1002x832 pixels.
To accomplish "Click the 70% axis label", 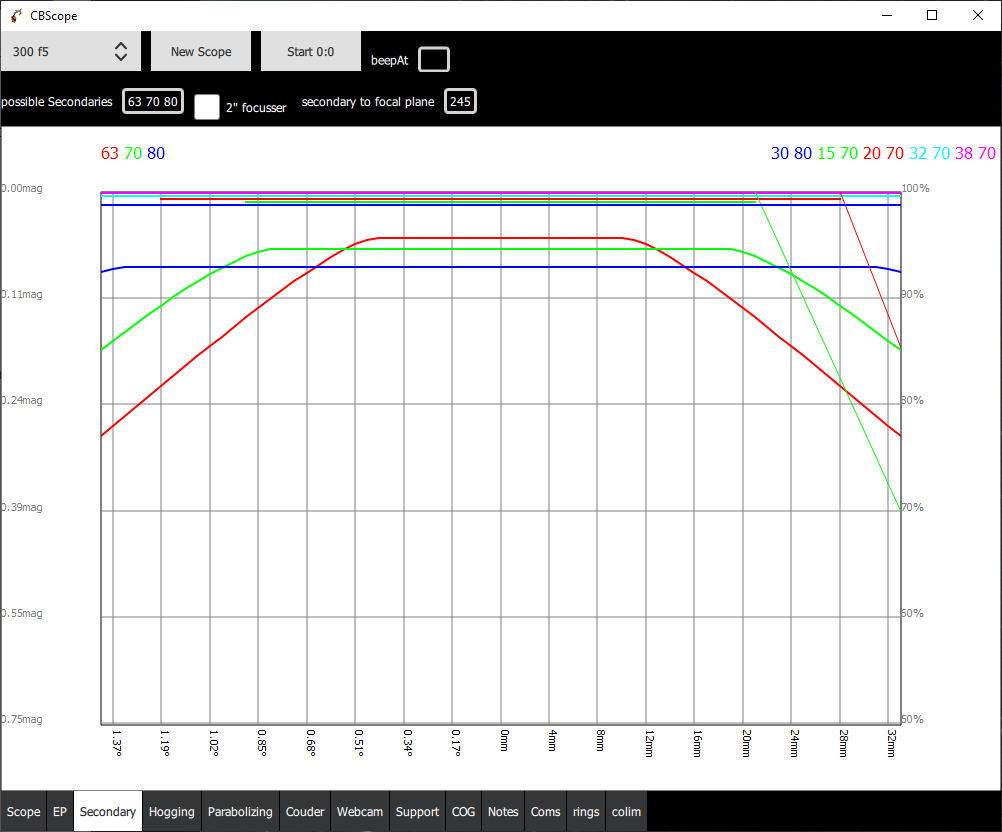I will coord(913,507).
